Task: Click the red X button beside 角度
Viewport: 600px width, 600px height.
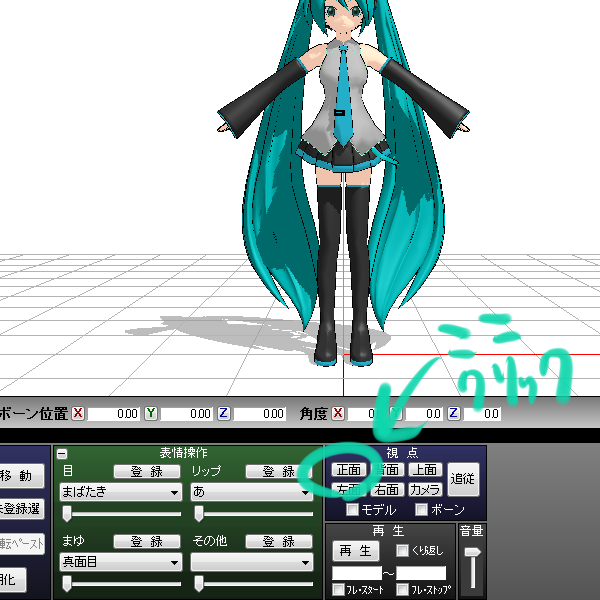Action: 338,413
